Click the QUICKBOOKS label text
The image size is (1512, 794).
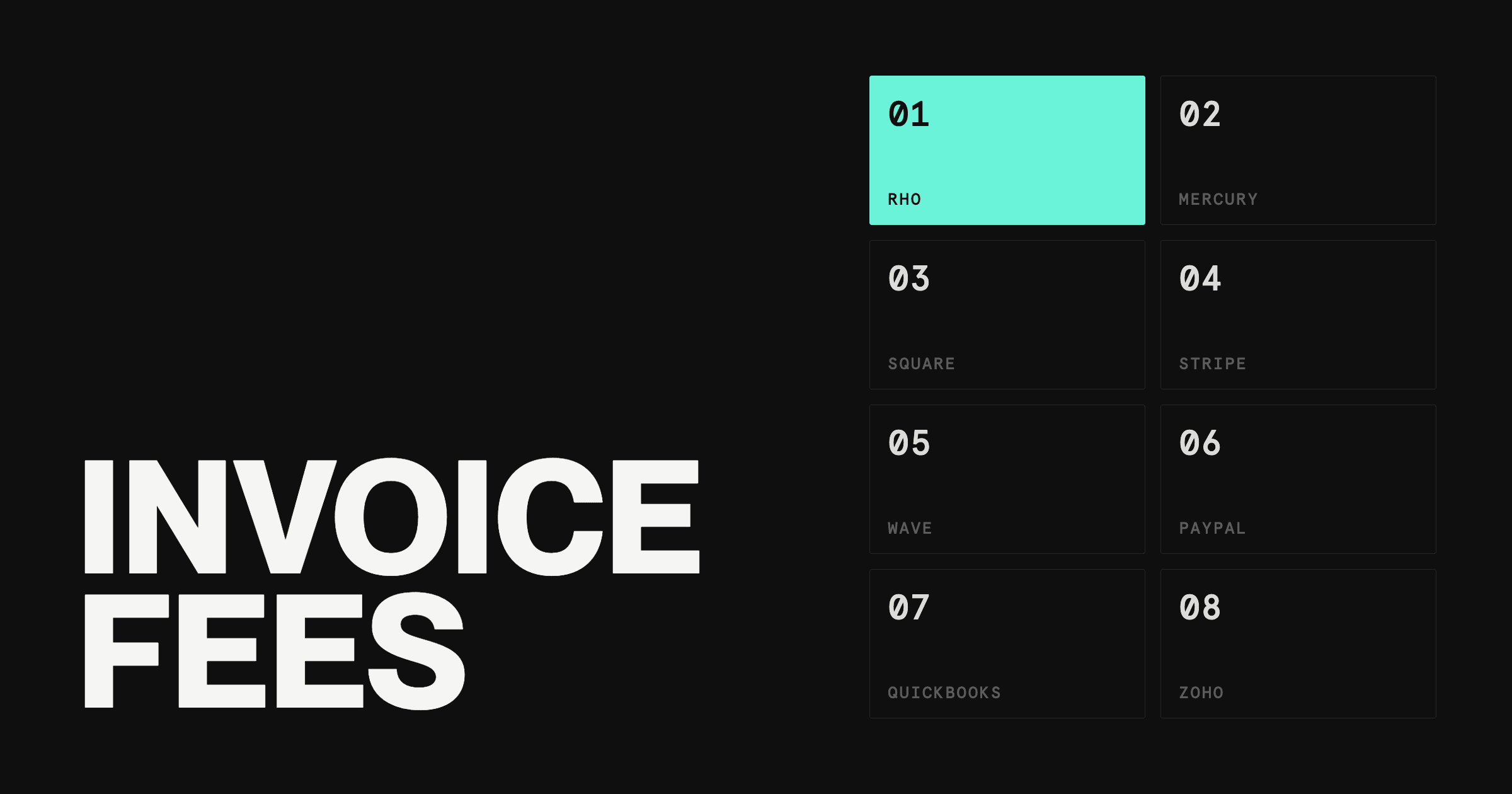tap(944, 693)
